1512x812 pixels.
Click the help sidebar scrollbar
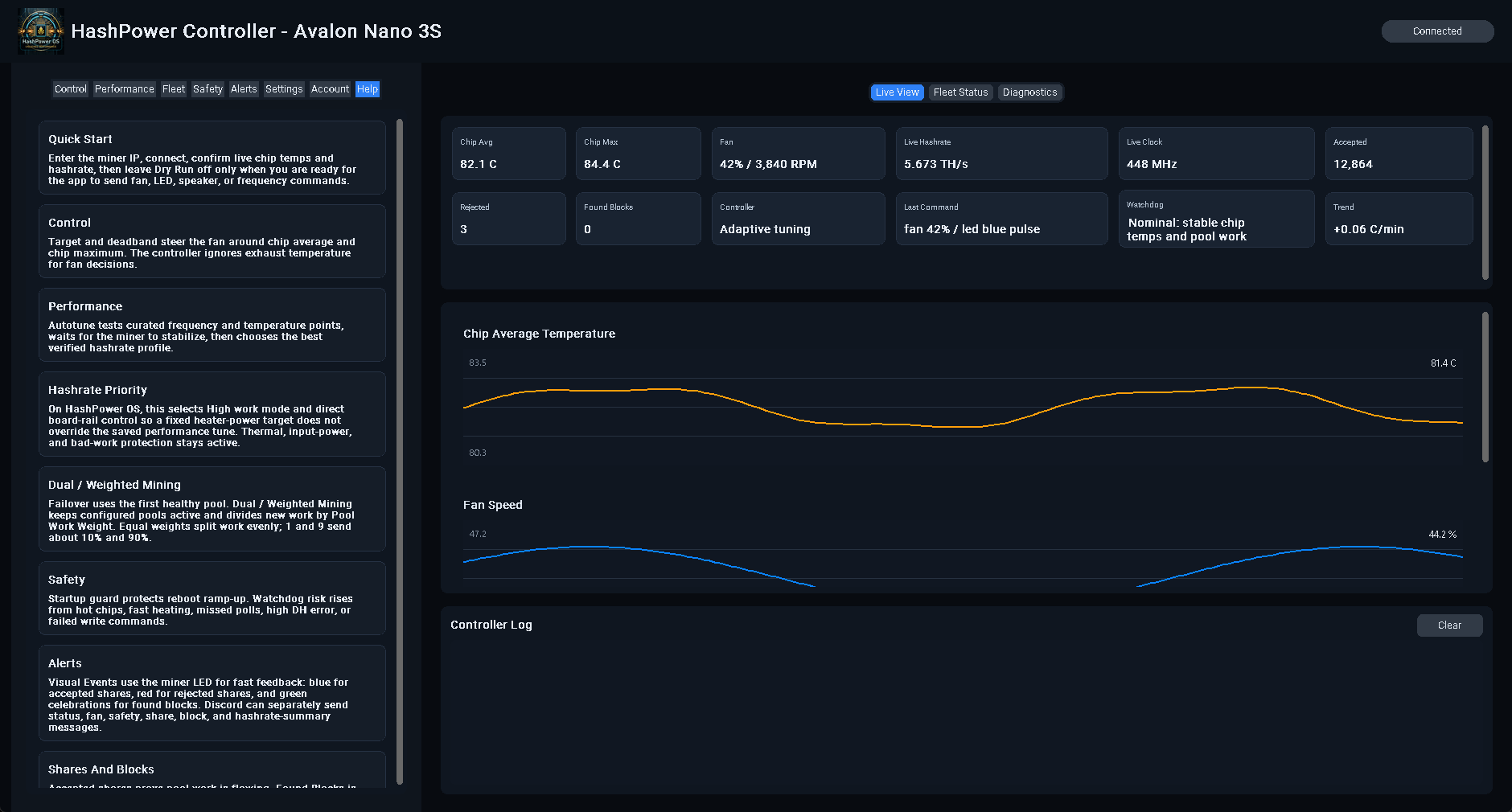point(400,452)
